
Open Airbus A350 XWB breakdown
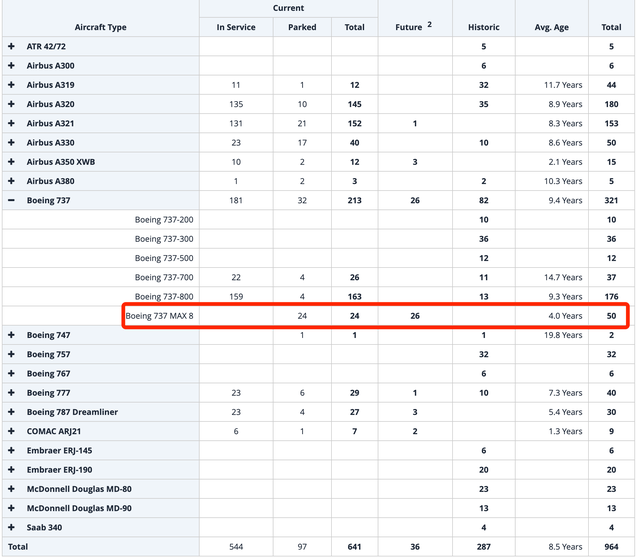point(12,162)
